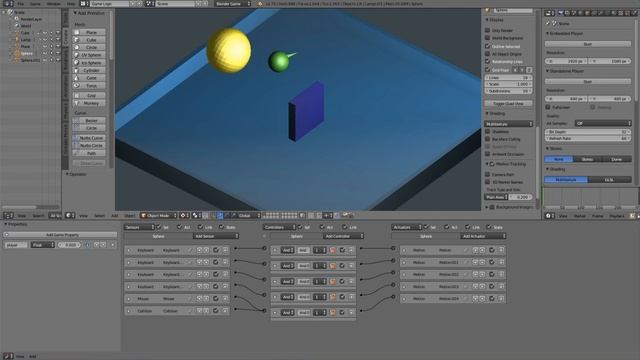The image size is (640, 360).
Task: Select the Scene item in outliner
Action: click(x=19, y=12)
